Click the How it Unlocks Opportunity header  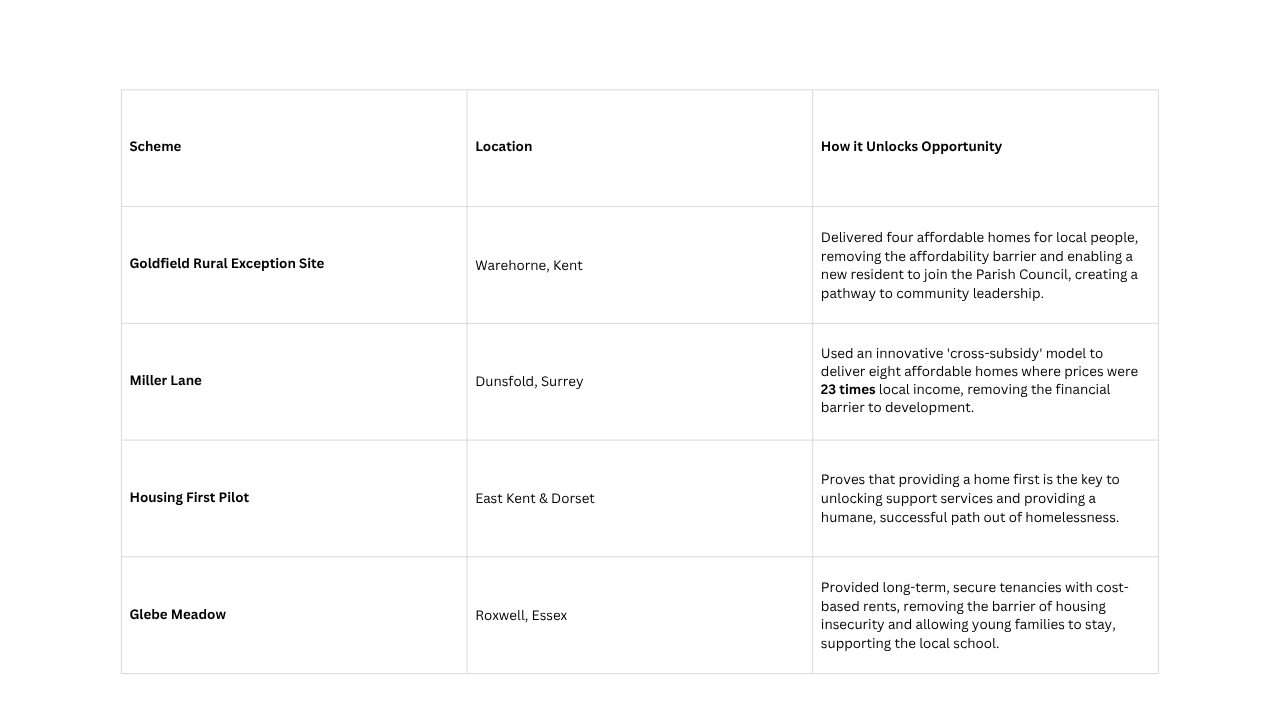click(x=911, y=147)
